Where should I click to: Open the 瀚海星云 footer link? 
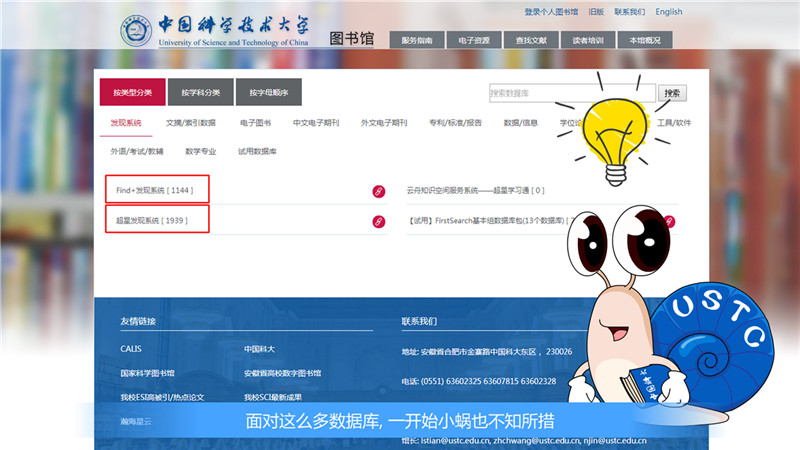tap(136, 421)
